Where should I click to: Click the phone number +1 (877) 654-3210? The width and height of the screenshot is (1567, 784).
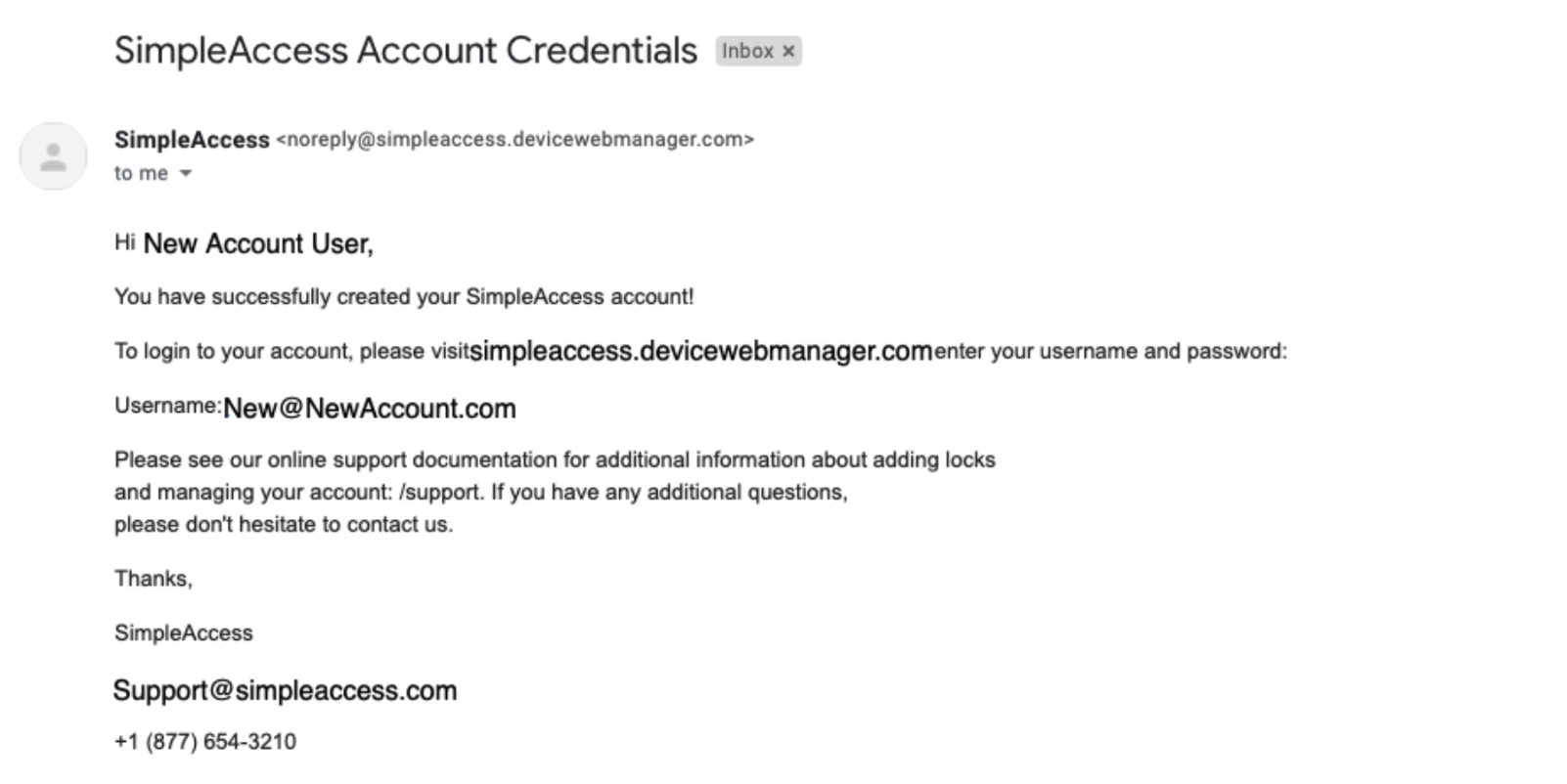(205, 742)
